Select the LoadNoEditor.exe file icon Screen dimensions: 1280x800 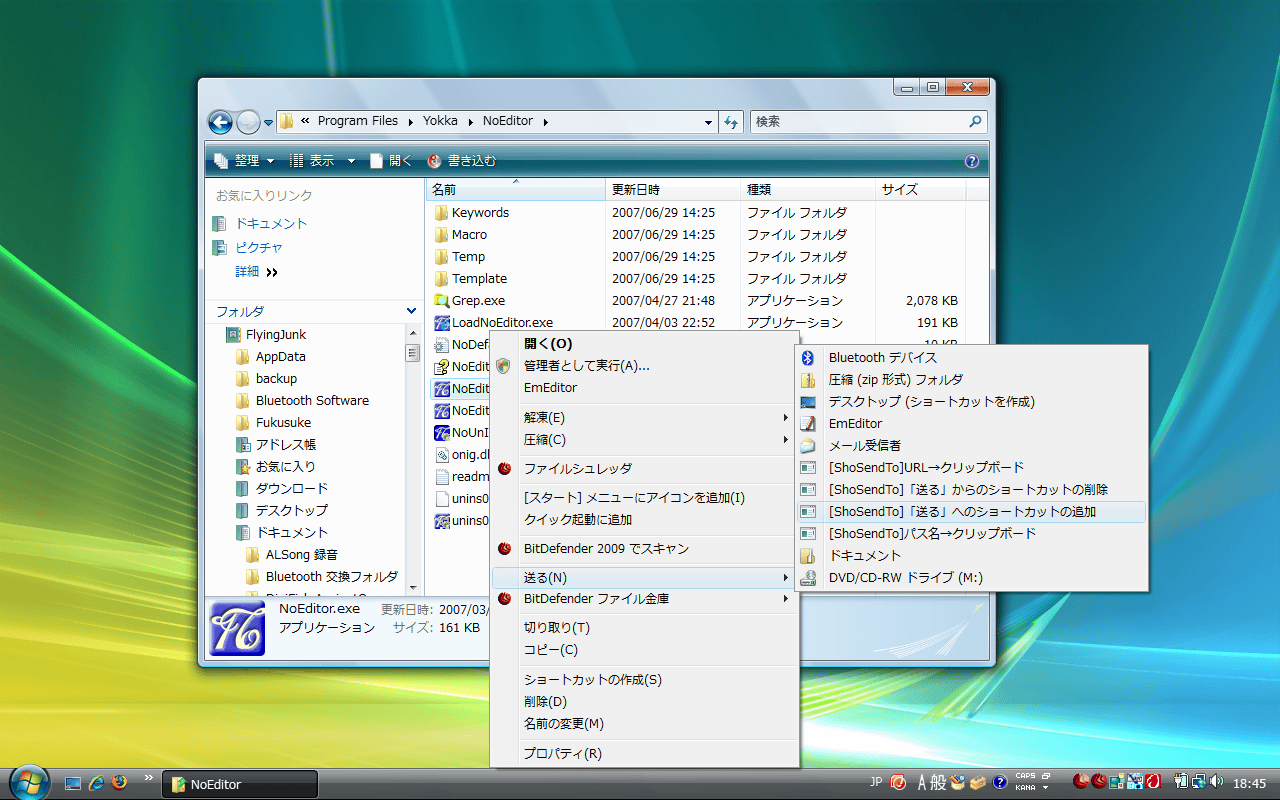tap(442, 323)
